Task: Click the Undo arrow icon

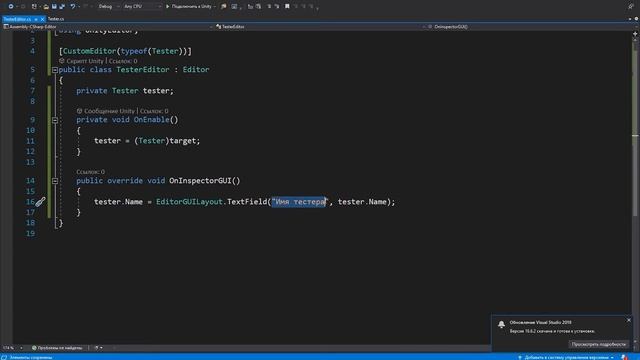Action: 73,7
